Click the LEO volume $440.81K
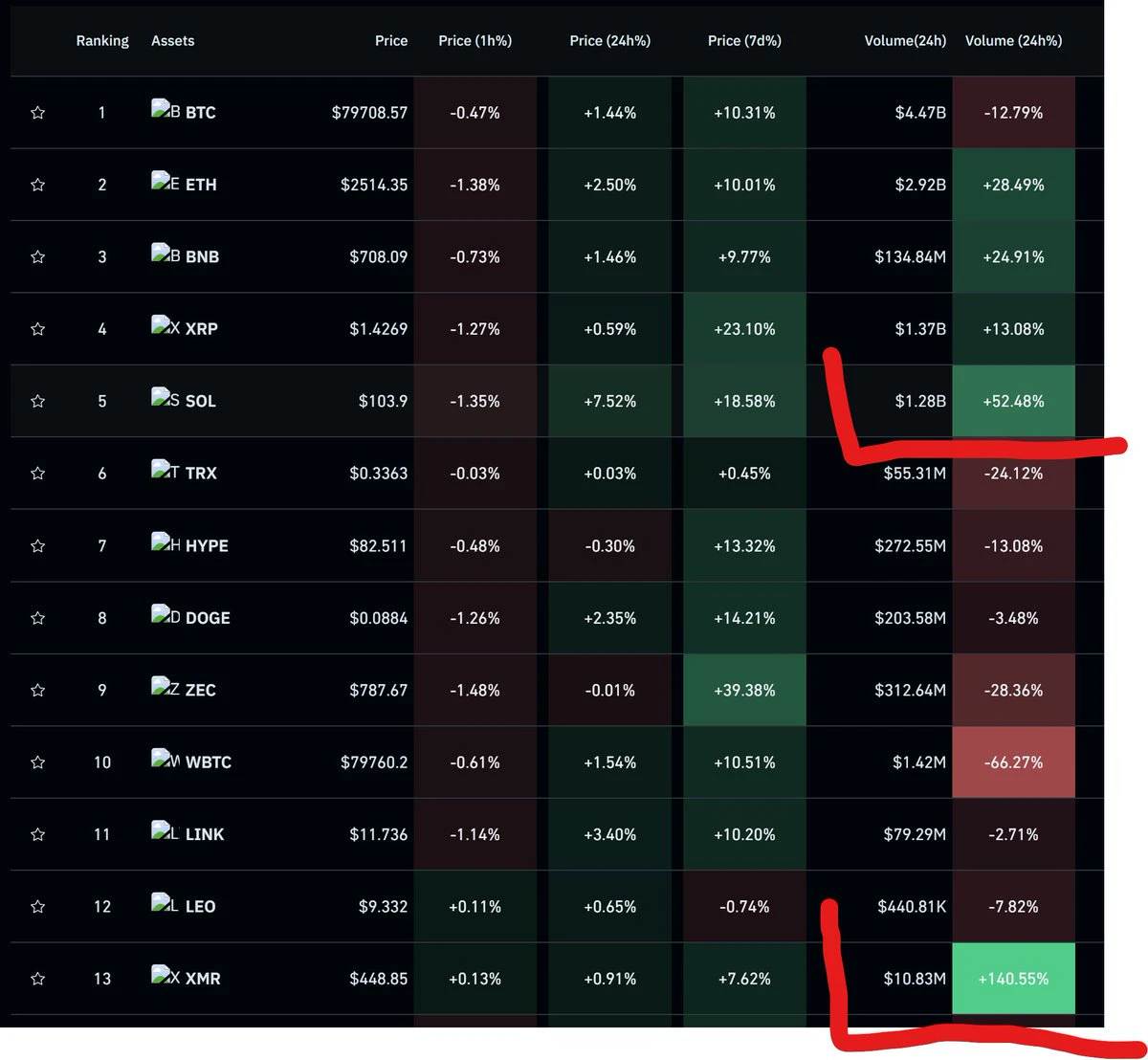The width and height of the screenshot is (1148, 1060). tap(912, 907)
